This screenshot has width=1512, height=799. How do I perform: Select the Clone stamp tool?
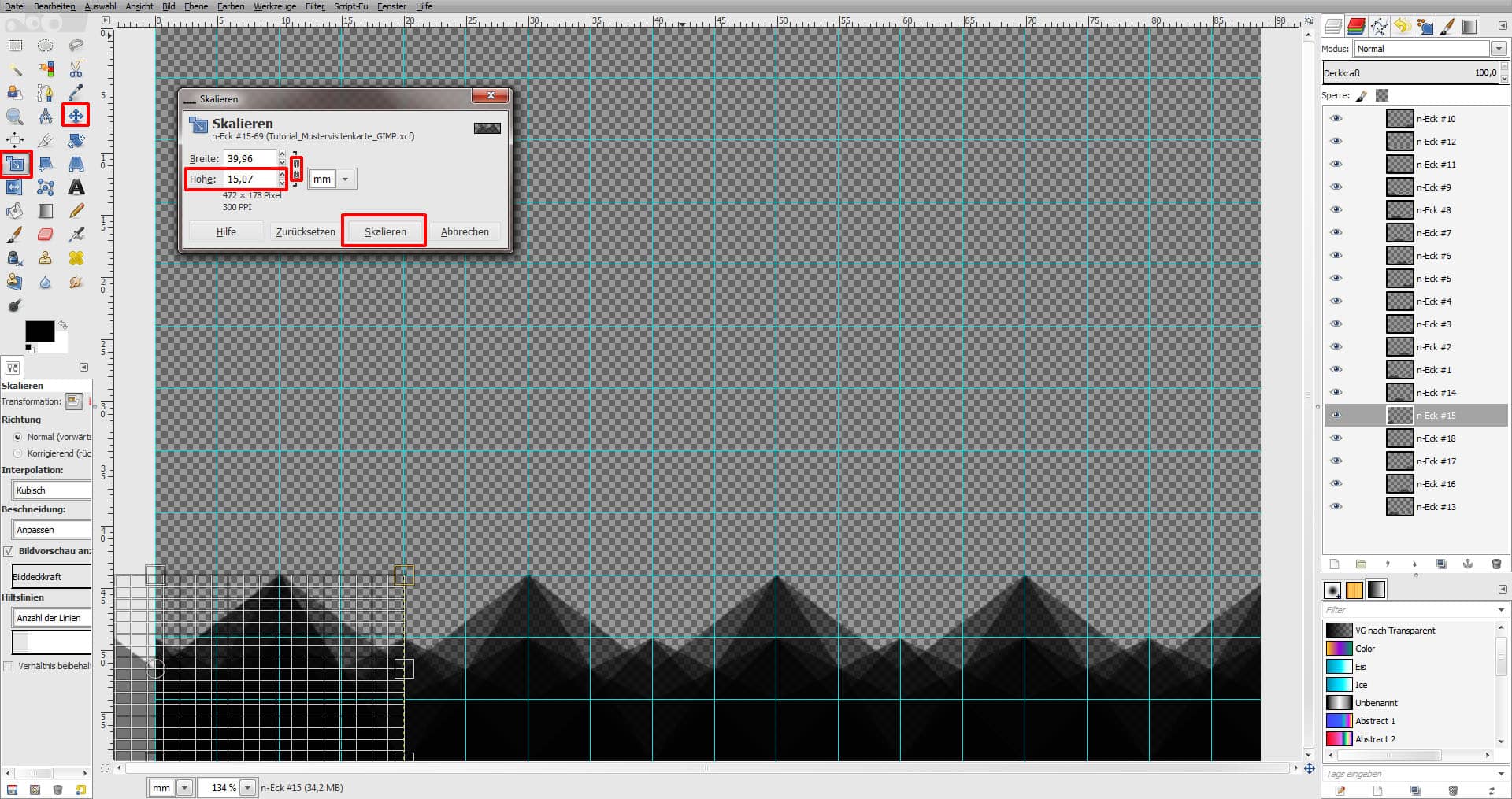click(x=45, y=258)
